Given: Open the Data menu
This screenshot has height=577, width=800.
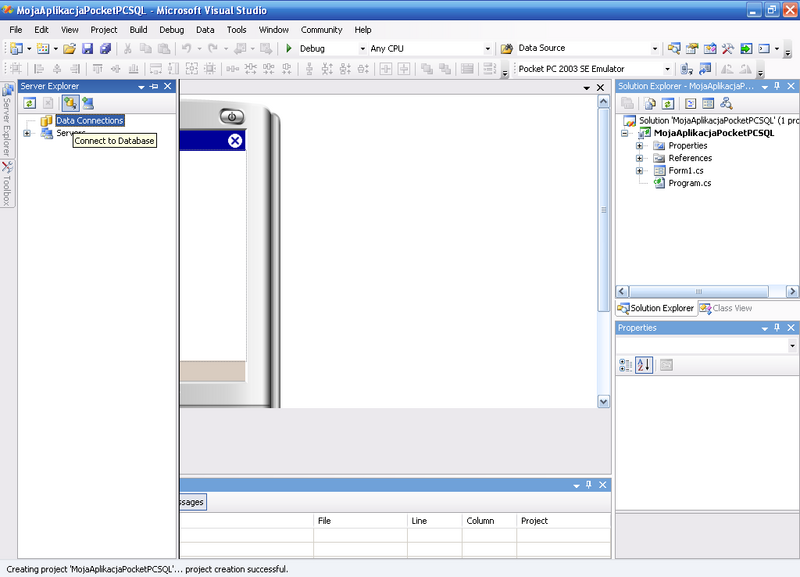Looking at the screenshot, I should coord(205,30).
